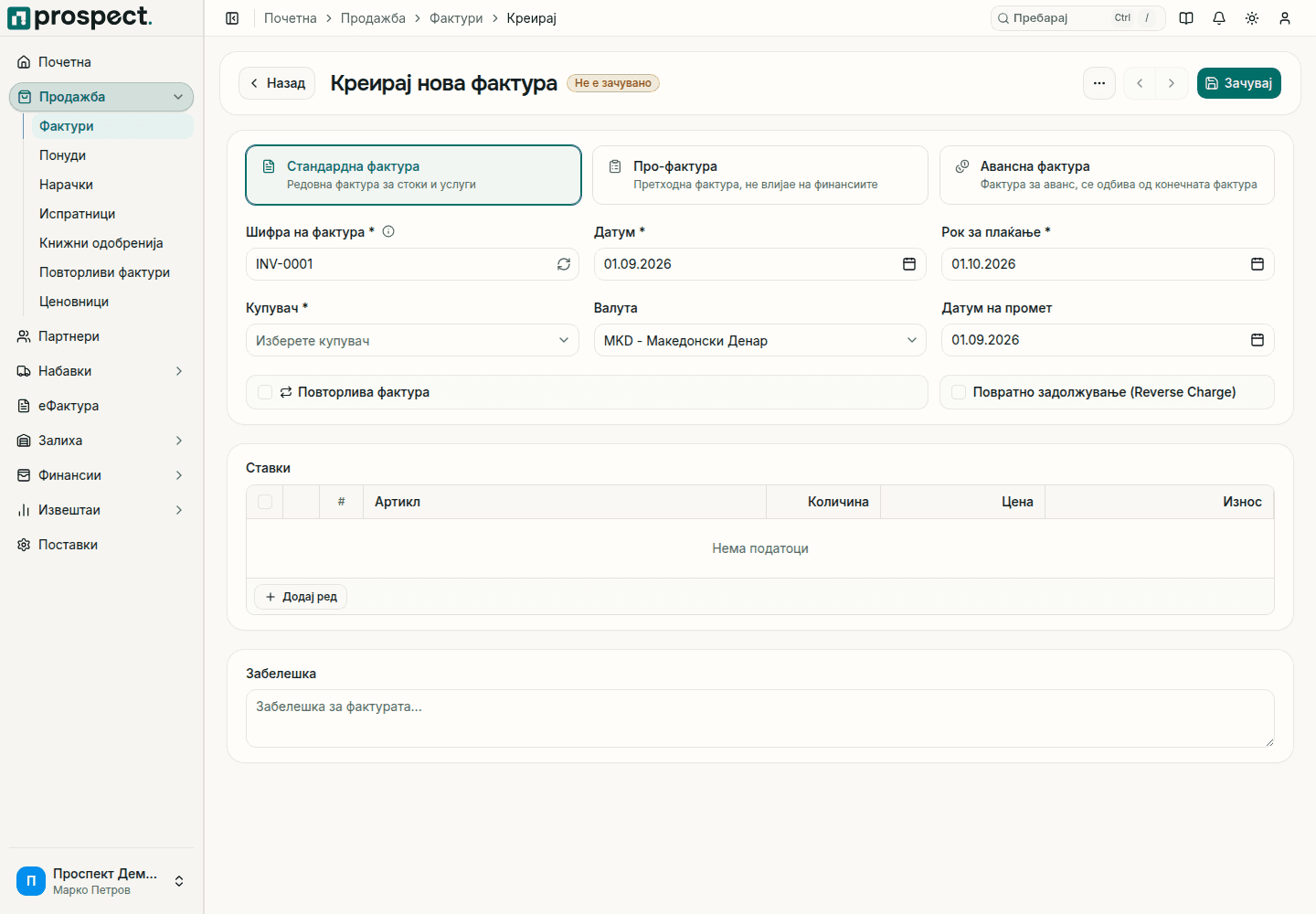Open notifications bell icon
Screen dimensions: 1316x914
point(1219,18)
